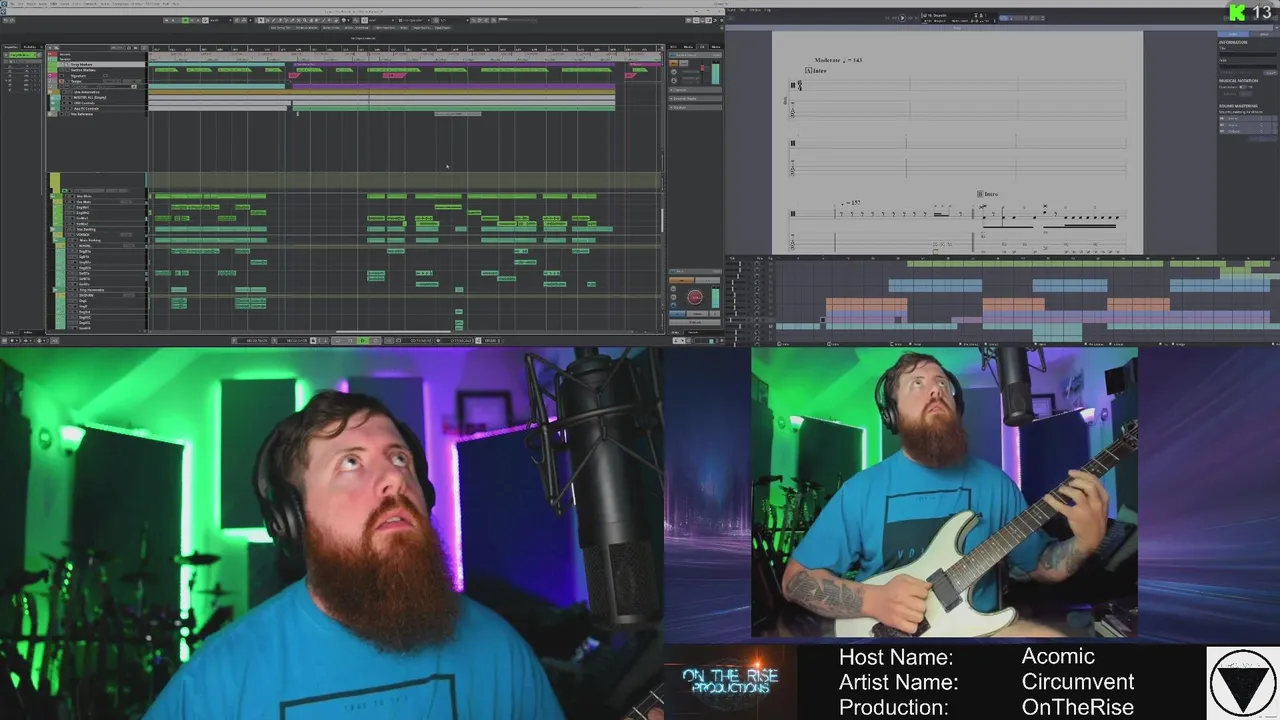1280x720 pixels.
Task: Adjust the red-capped fader in the Control Room panel
Action: [702, 68]
